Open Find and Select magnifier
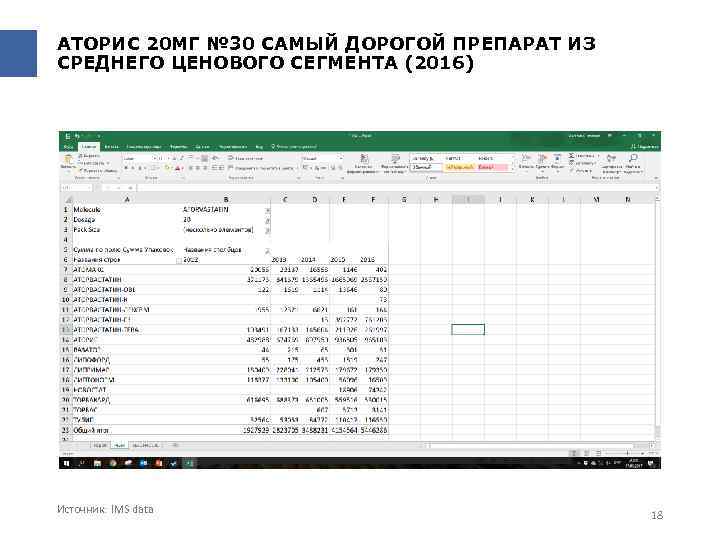 (634, 162)
